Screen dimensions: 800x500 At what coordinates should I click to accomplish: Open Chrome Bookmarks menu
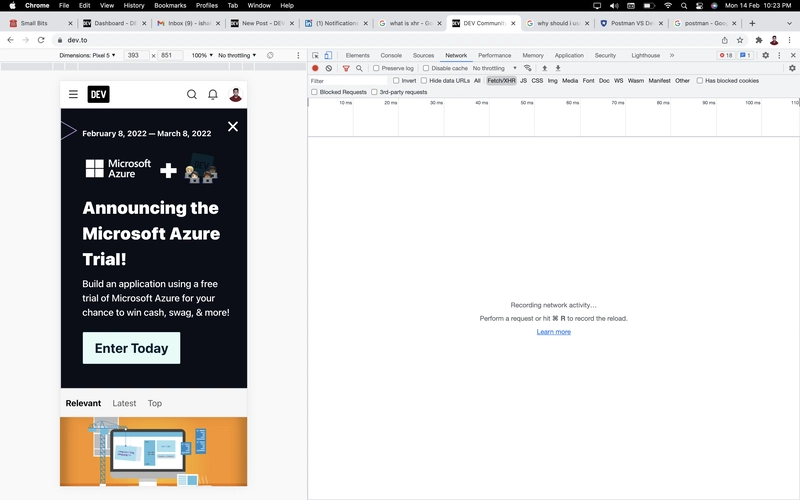170,6
